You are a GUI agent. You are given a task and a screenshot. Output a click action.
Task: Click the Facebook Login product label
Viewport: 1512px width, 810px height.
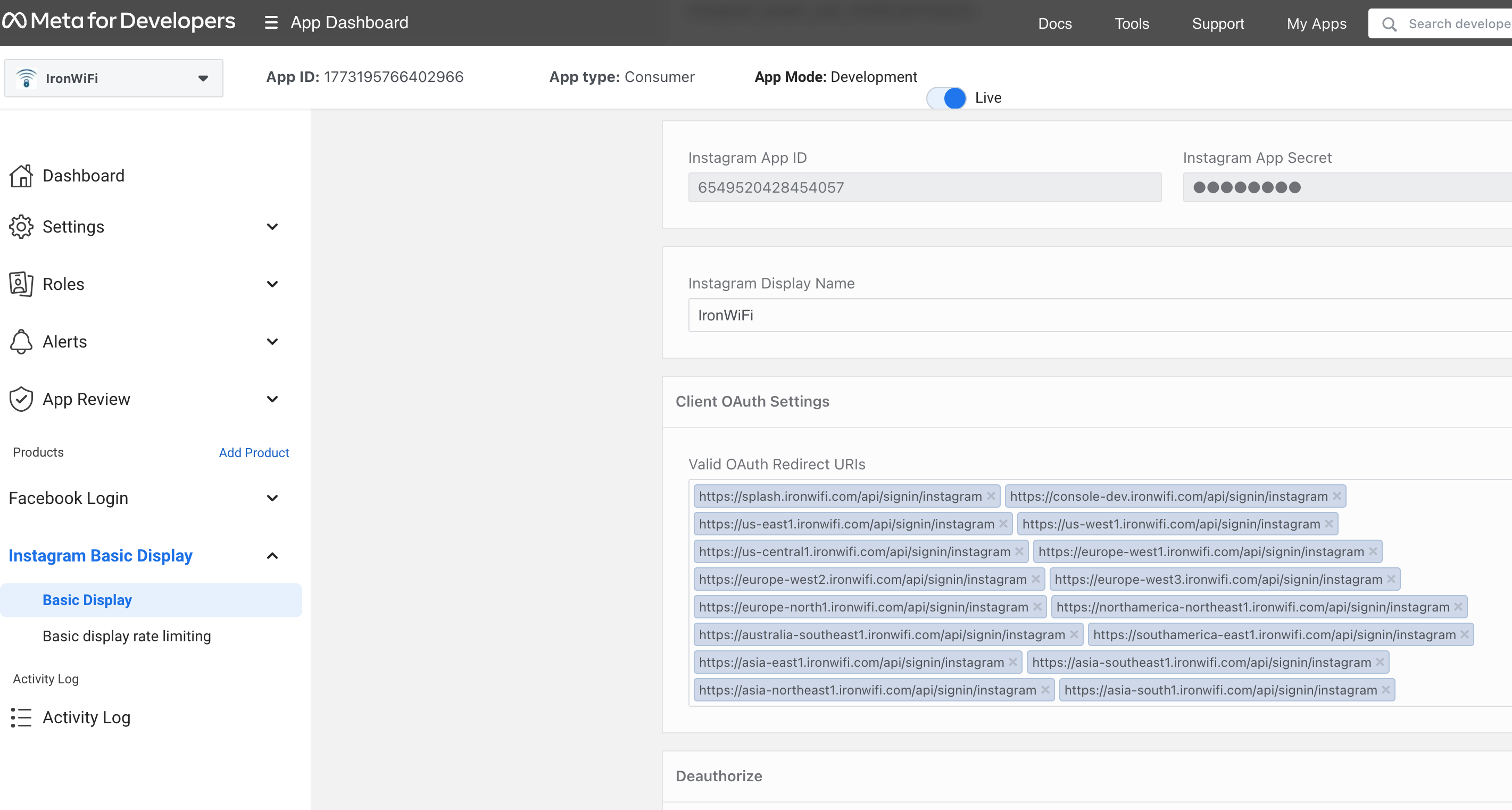coord(68,498)
